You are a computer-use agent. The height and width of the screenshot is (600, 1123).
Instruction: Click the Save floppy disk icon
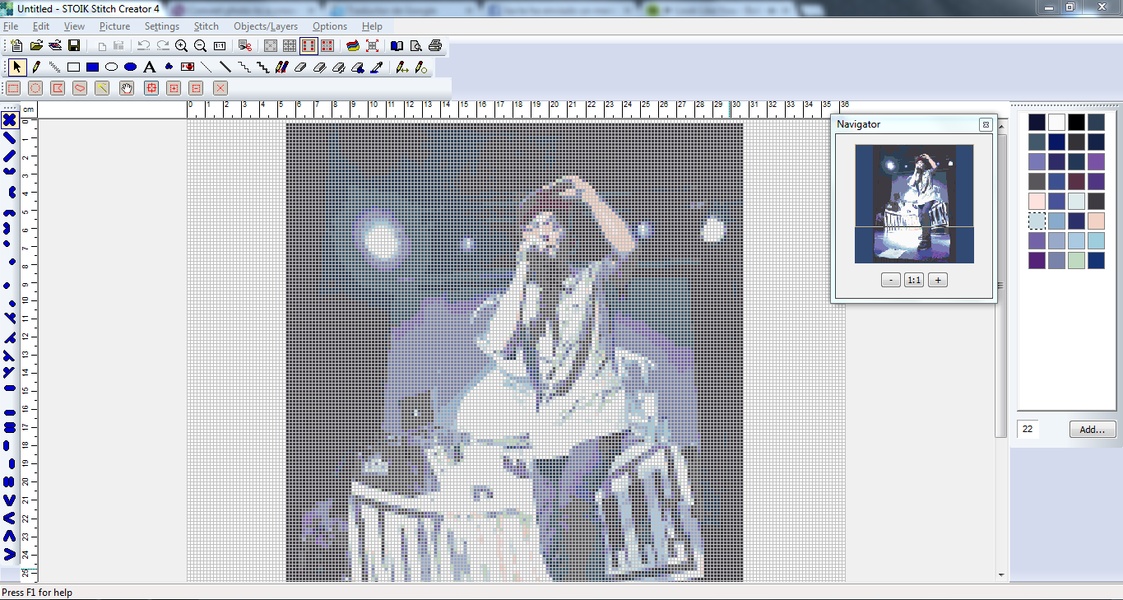pyautogui.click(x=74, y=46)
